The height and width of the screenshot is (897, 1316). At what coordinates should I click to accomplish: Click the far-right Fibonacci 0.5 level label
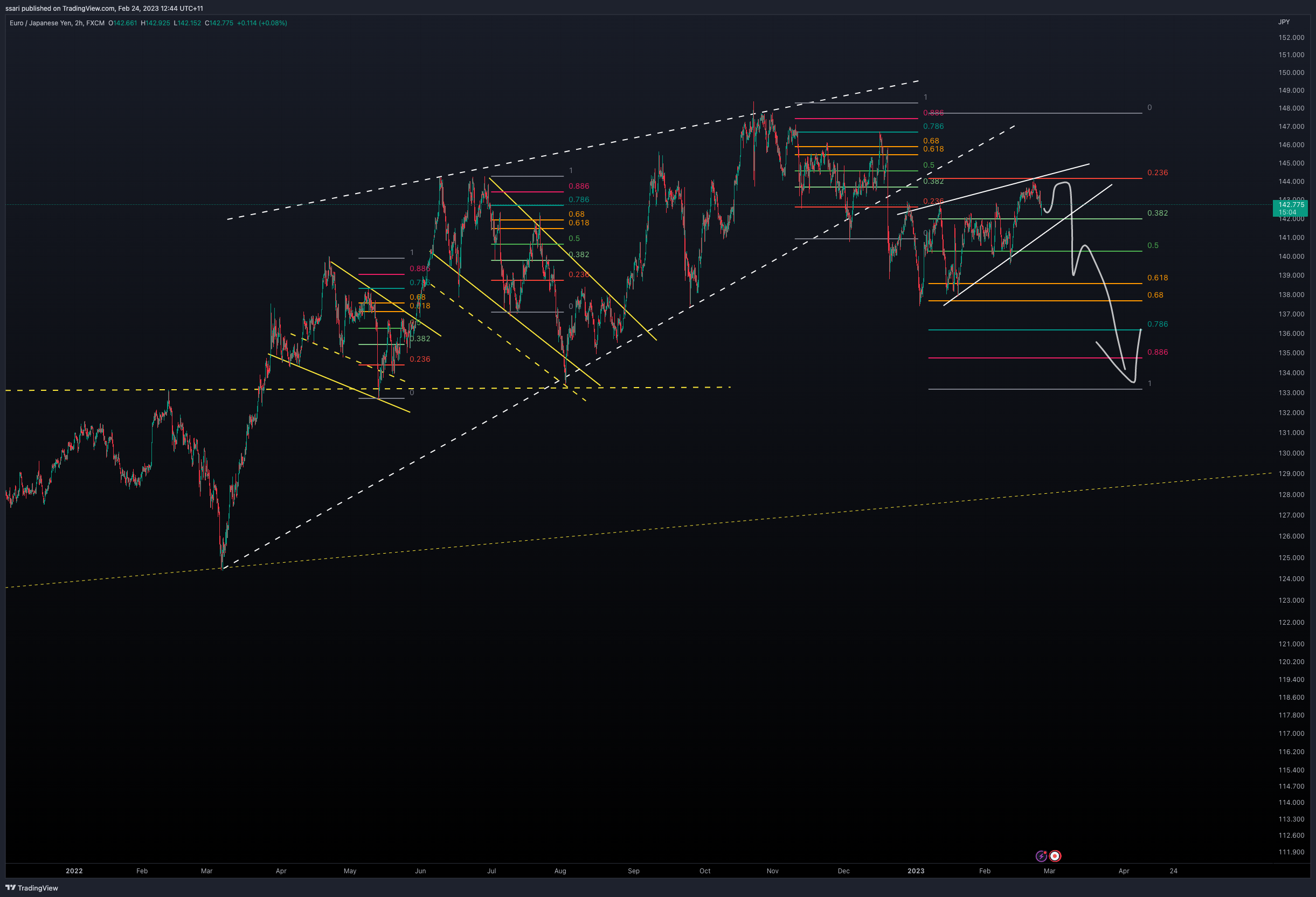(x=1153, y=246)
